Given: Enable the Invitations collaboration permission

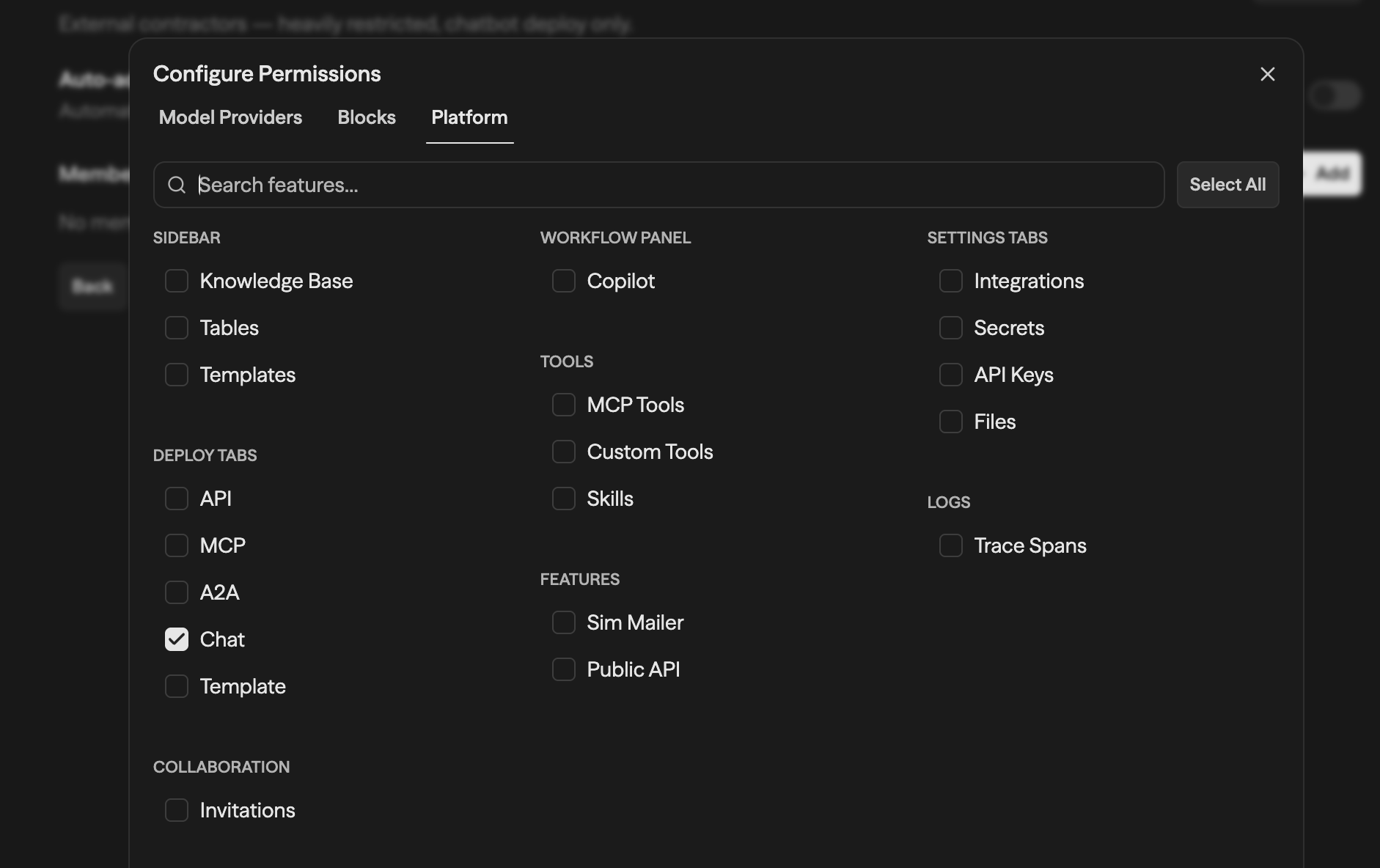Looking at the screenshot, I should 176,810.
